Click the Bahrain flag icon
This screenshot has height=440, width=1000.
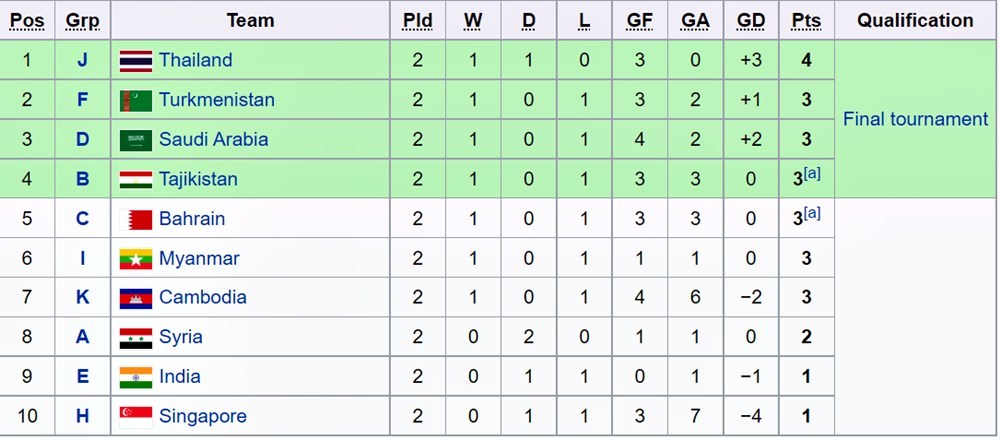135,219
